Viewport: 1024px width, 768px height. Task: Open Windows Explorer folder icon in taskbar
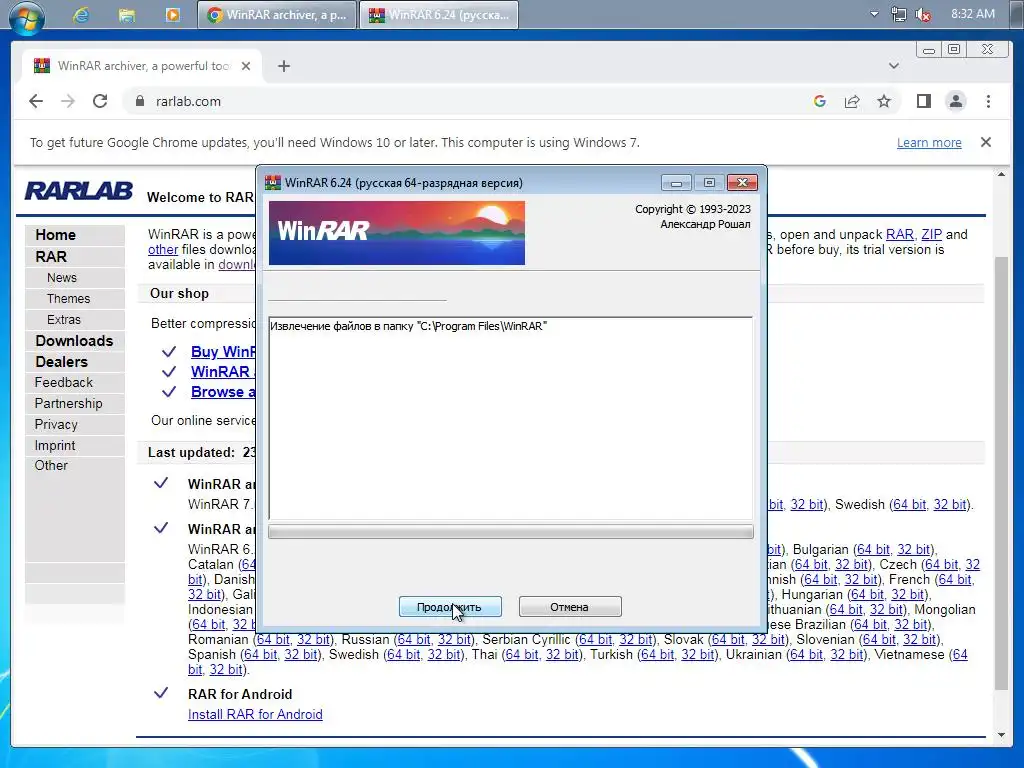coord(127,15)
